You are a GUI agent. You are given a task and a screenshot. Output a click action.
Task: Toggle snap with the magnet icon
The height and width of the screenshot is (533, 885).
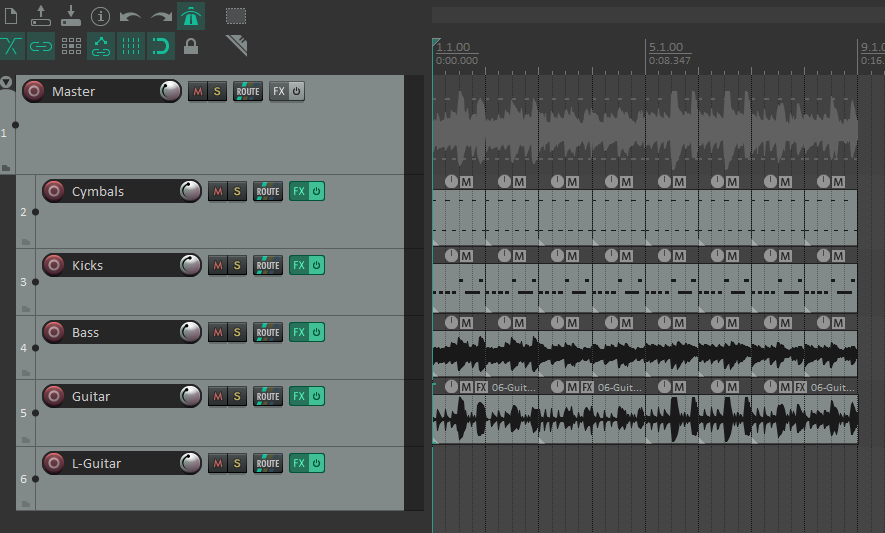click(x=161, y=46)
